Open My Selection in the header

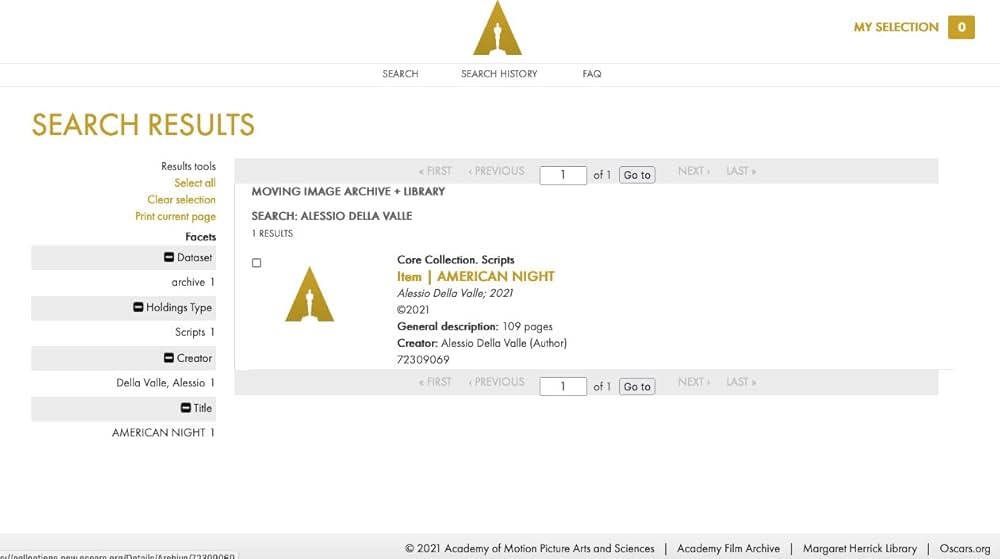coord(895,27)
